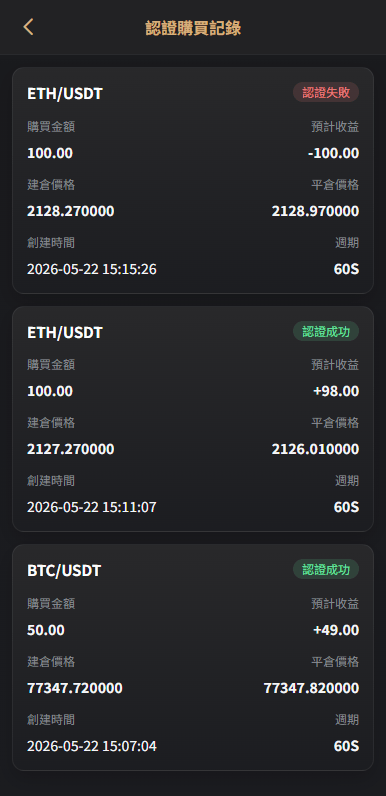
Task: Click the 2128.970000 closing price
Action: (x=315, y=211)
